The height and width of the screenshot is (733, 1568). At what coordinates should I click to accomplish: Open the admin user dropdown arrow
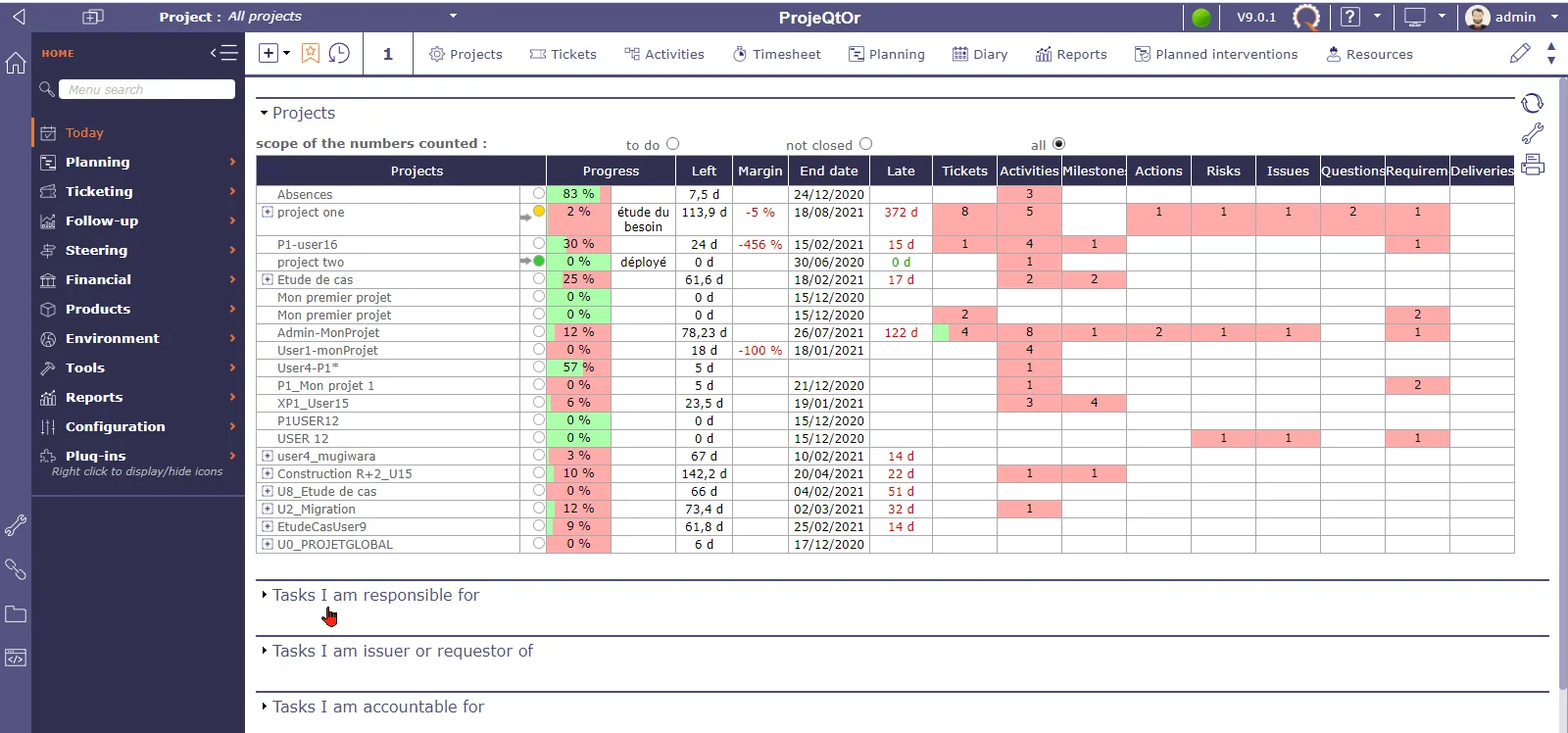pos(1554,17)
